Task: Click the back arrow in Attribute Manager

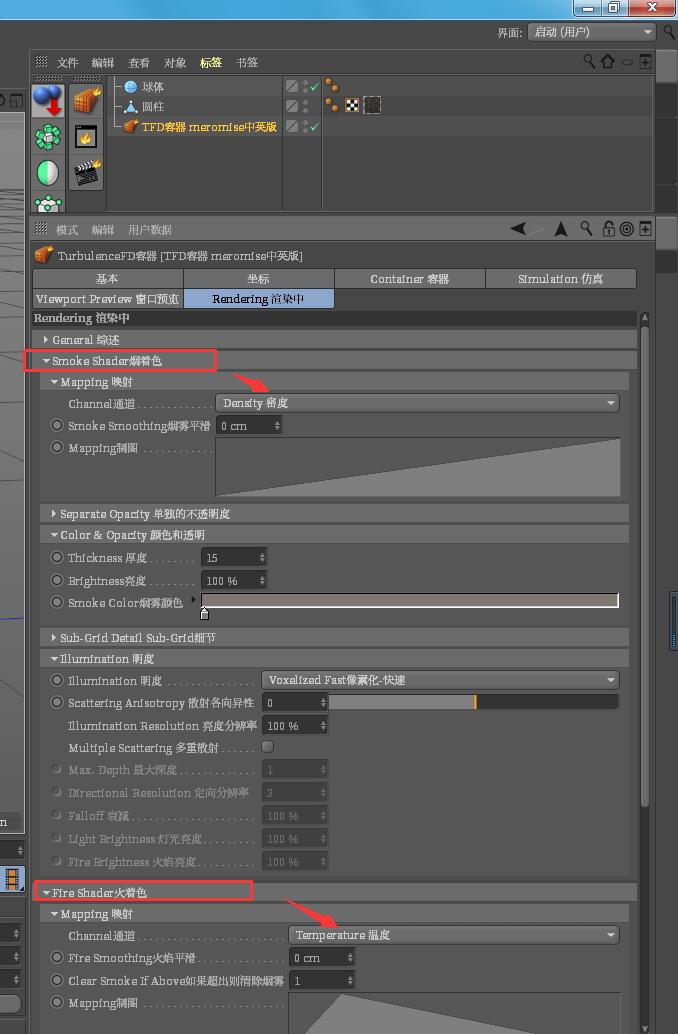Action: coord(517,229)
